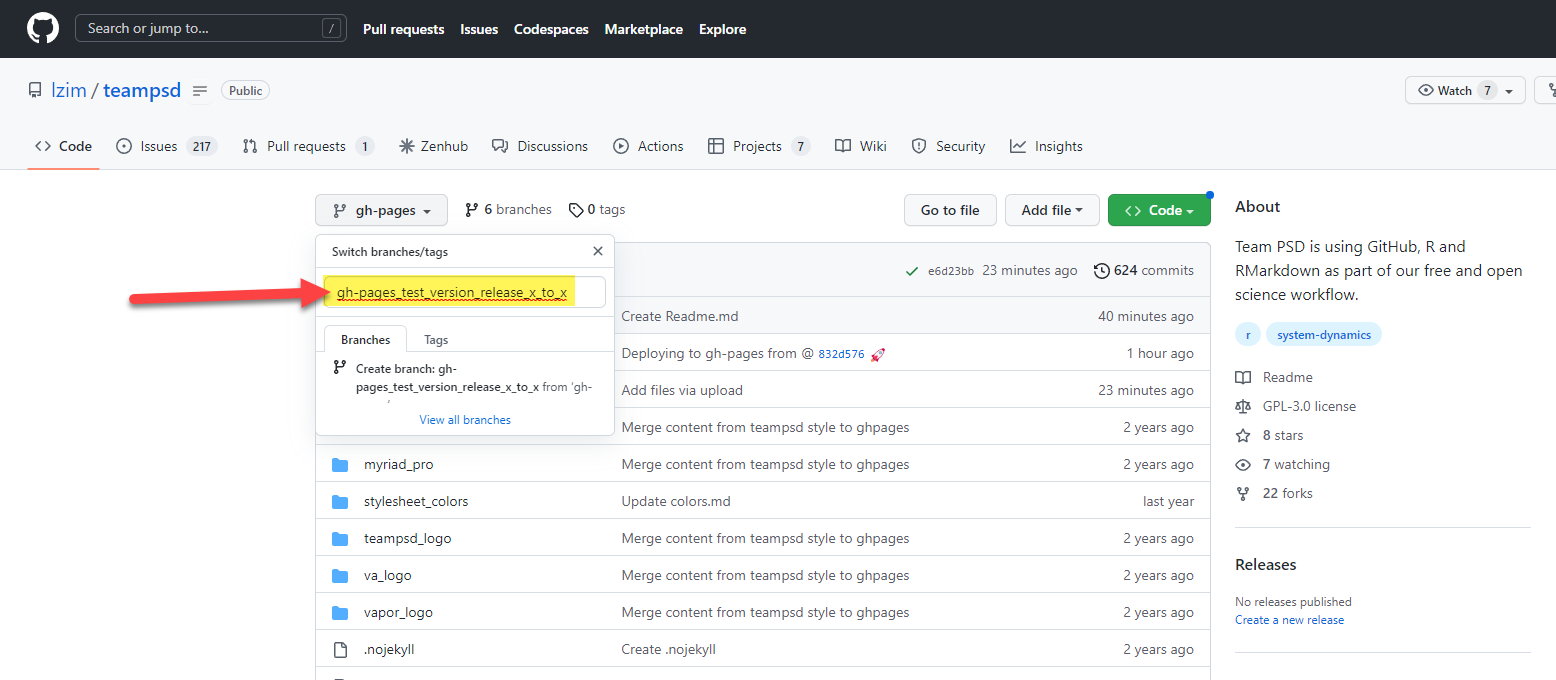Open Codespaces in the top navigation

pyautogui.click(x=551, y=29)
